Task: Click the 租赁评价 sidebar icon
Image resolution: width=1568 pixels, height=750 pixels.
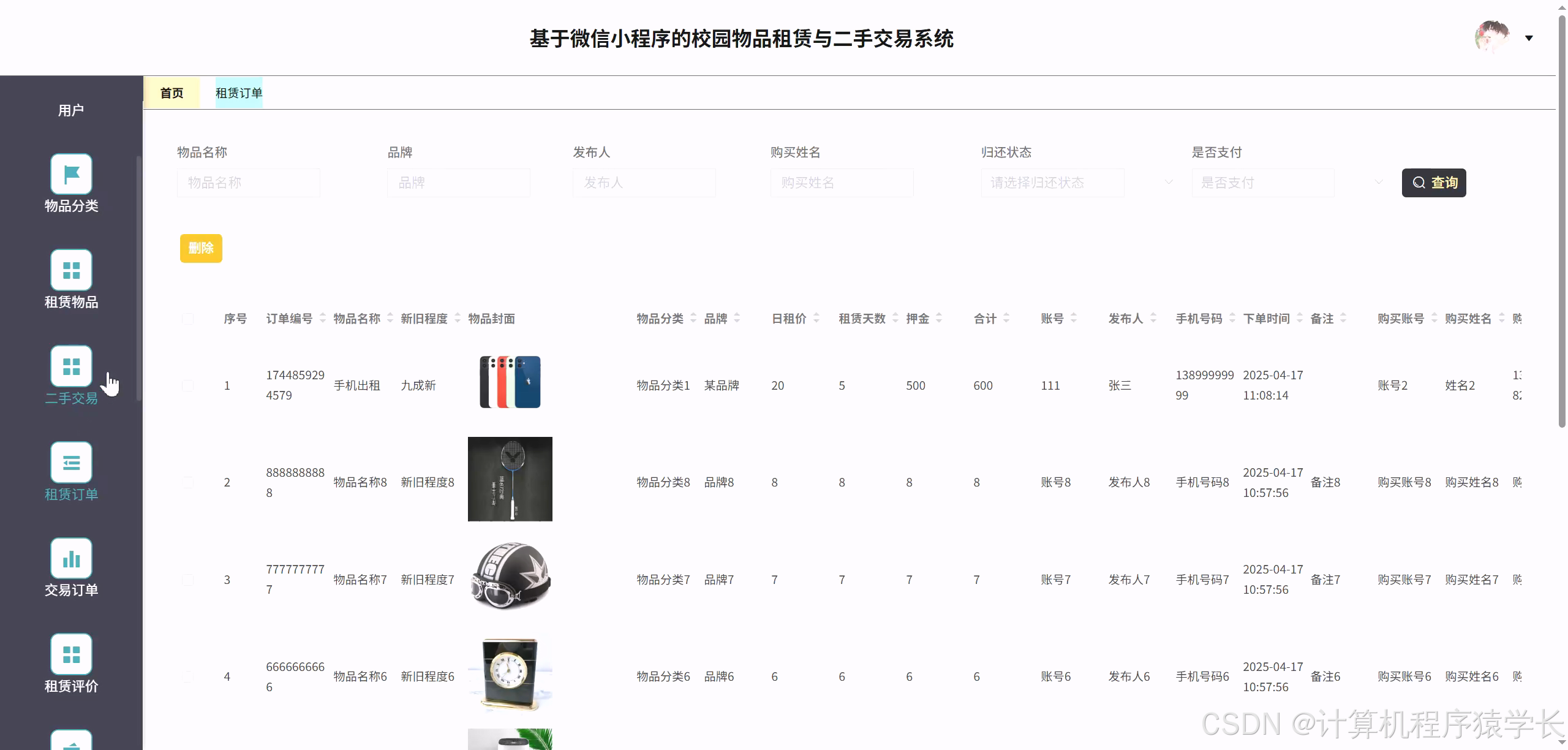Action: click(71, 653)
